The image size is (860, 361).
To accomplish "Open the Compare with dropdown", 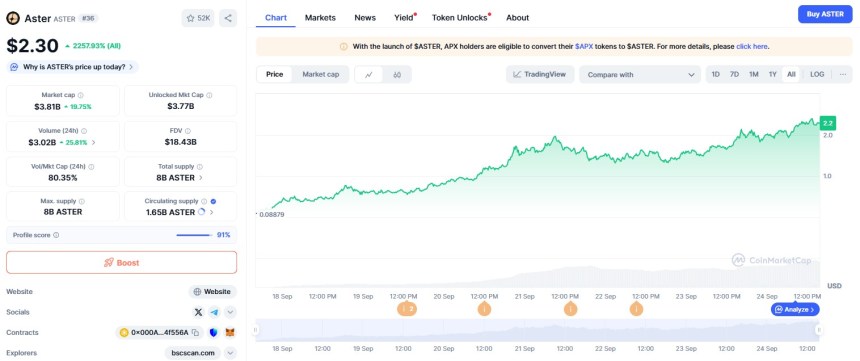I will click(x=640, y=75).
